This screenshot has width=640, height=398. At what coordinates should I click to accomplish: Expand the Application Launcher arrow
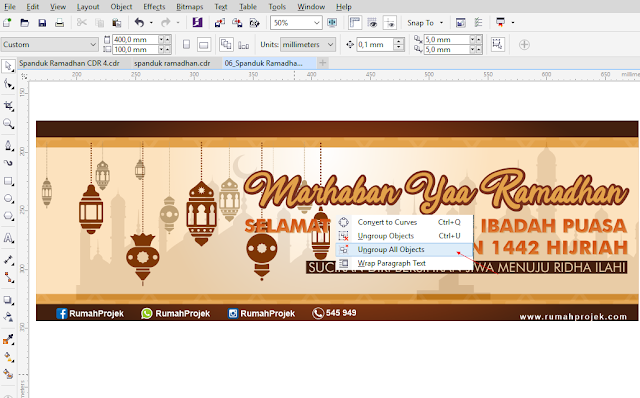[513, 23]
